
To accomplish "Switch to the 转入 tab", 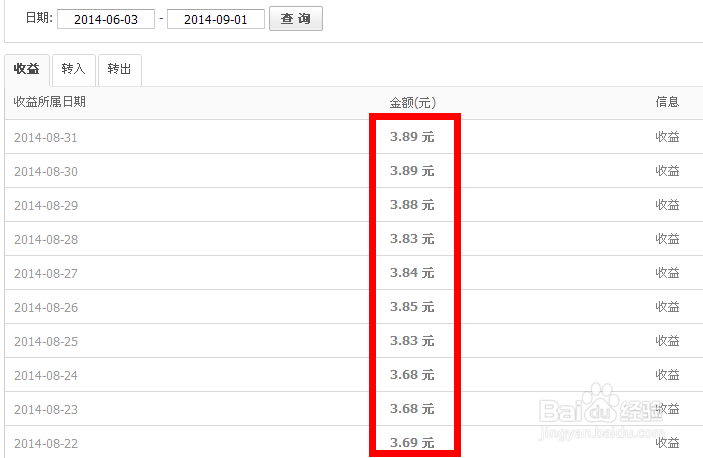I will 74,69.
